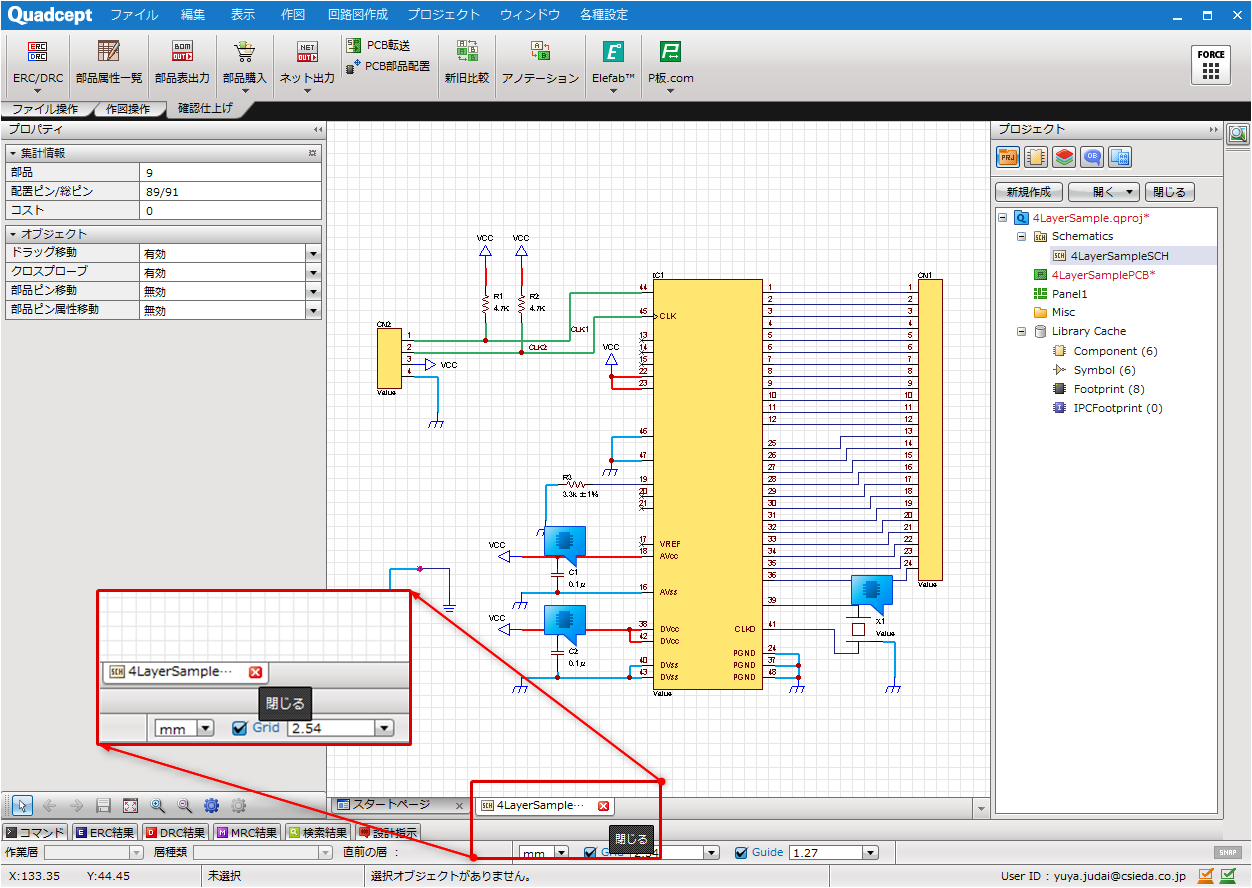This screenshot has height=888, width=1252.
Task: Open the 回路図作成 menu
Action: click(357, 15)
